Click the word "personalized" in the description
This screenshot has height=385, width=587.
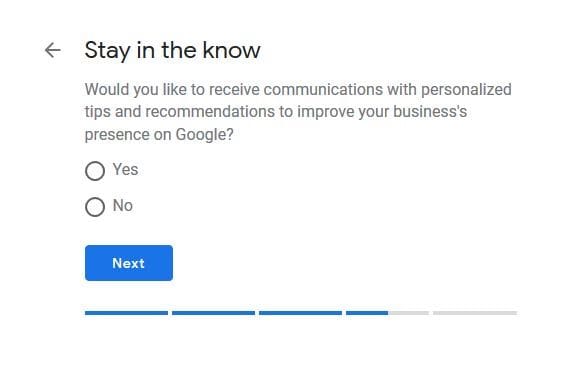click(x=466, y=90)
